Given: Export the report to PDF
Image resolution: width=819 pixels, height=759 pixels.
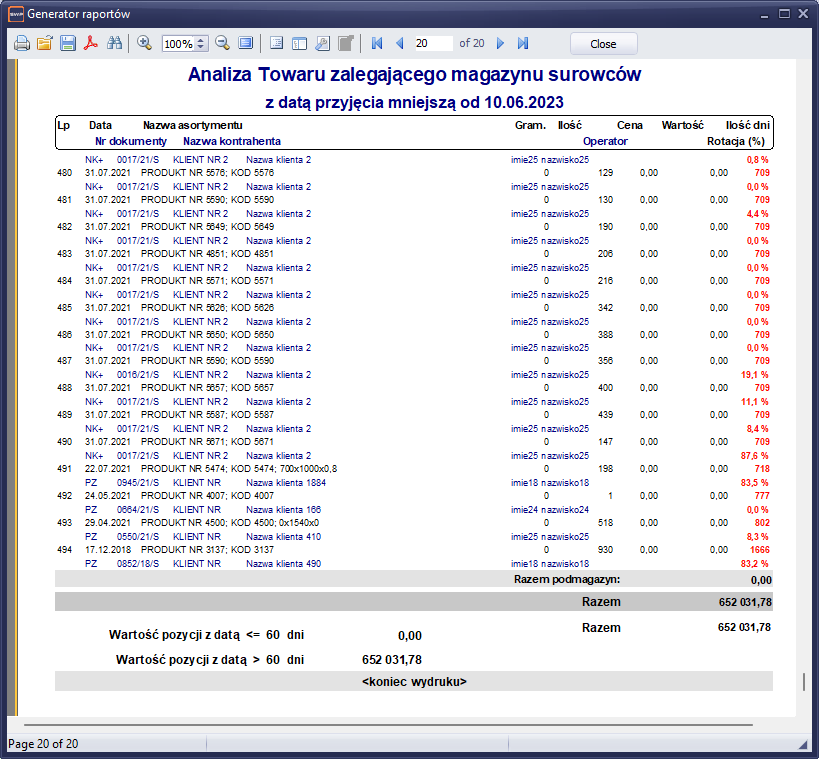Looking at the screenshot, I should point(91,44).
